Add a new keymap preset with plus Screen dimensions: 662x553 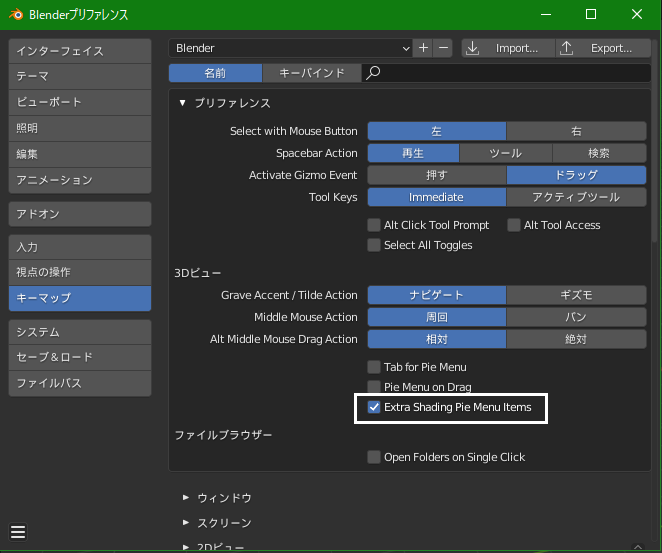tap(423, 48)
